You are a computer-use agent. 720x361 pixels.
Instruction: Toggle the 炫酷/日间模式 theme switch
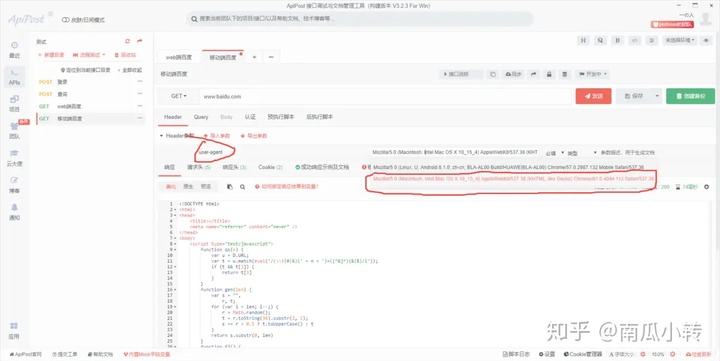click(x=83, y=20)
